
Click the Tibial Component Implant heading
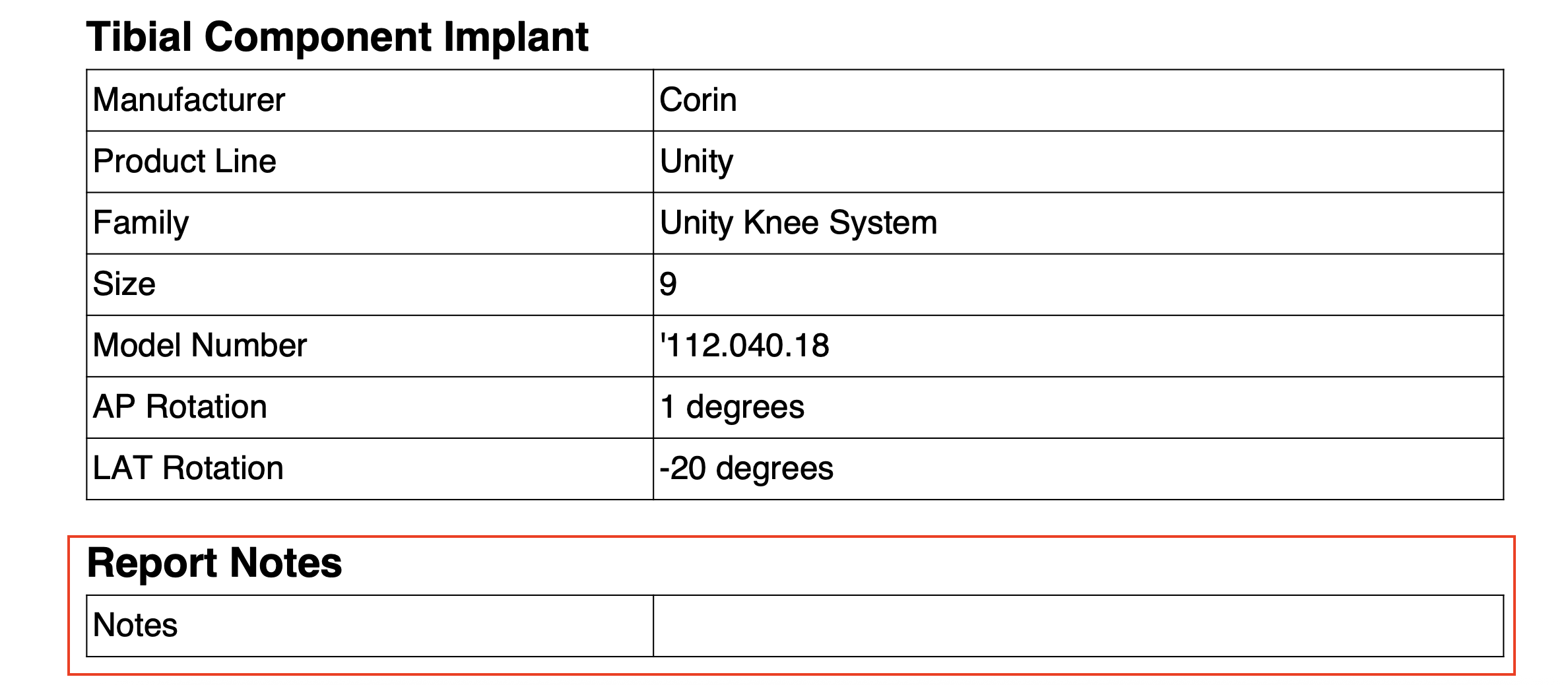337,37
